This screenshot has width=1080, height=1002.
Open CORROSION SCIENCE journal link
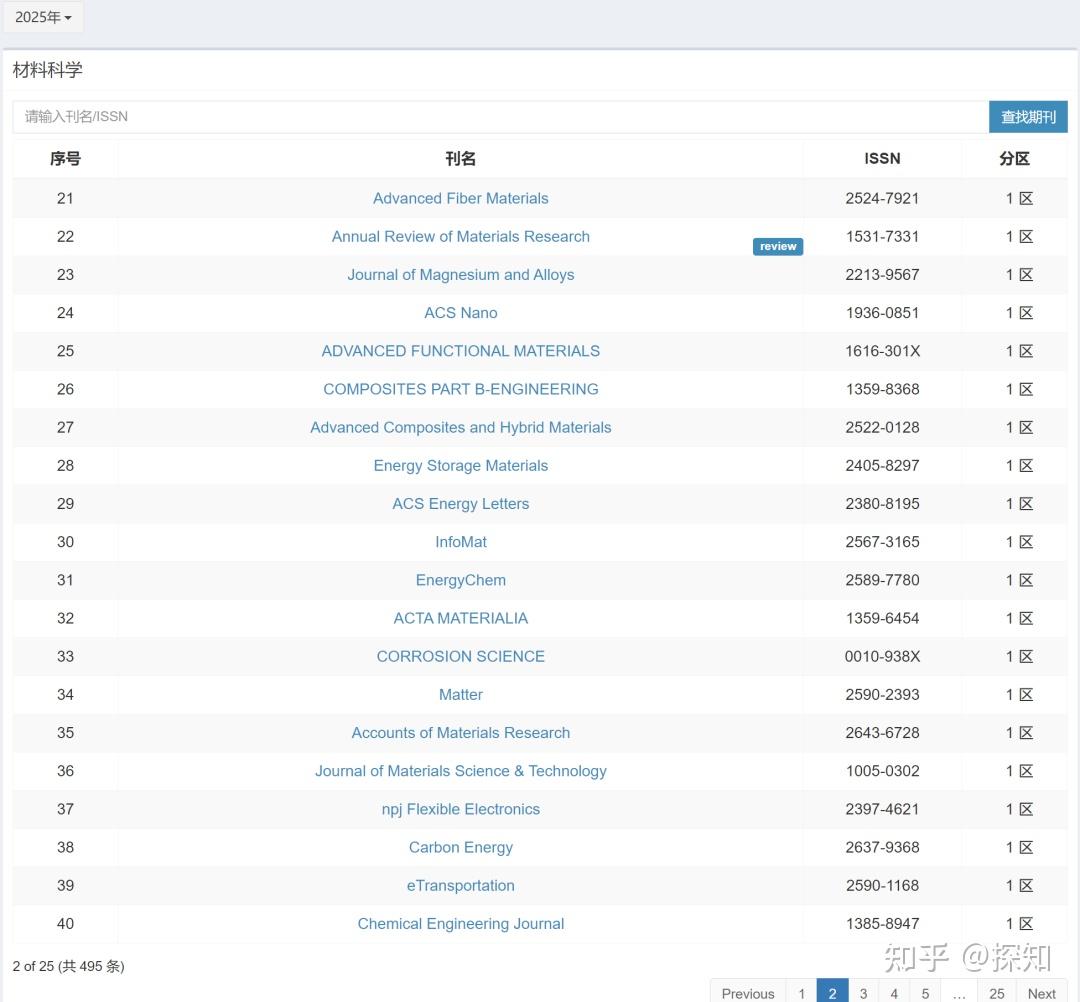(461, 656)
